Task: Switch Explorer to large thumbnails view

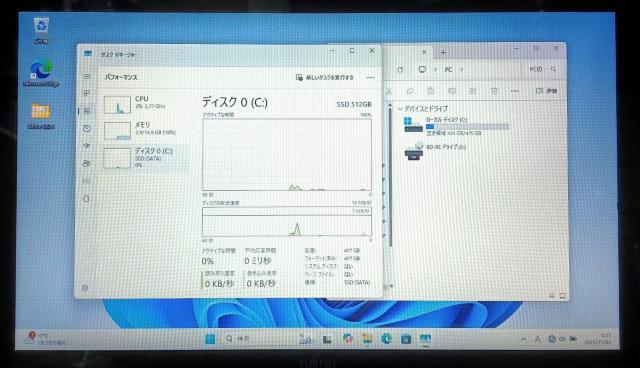Action: point(562,295)
